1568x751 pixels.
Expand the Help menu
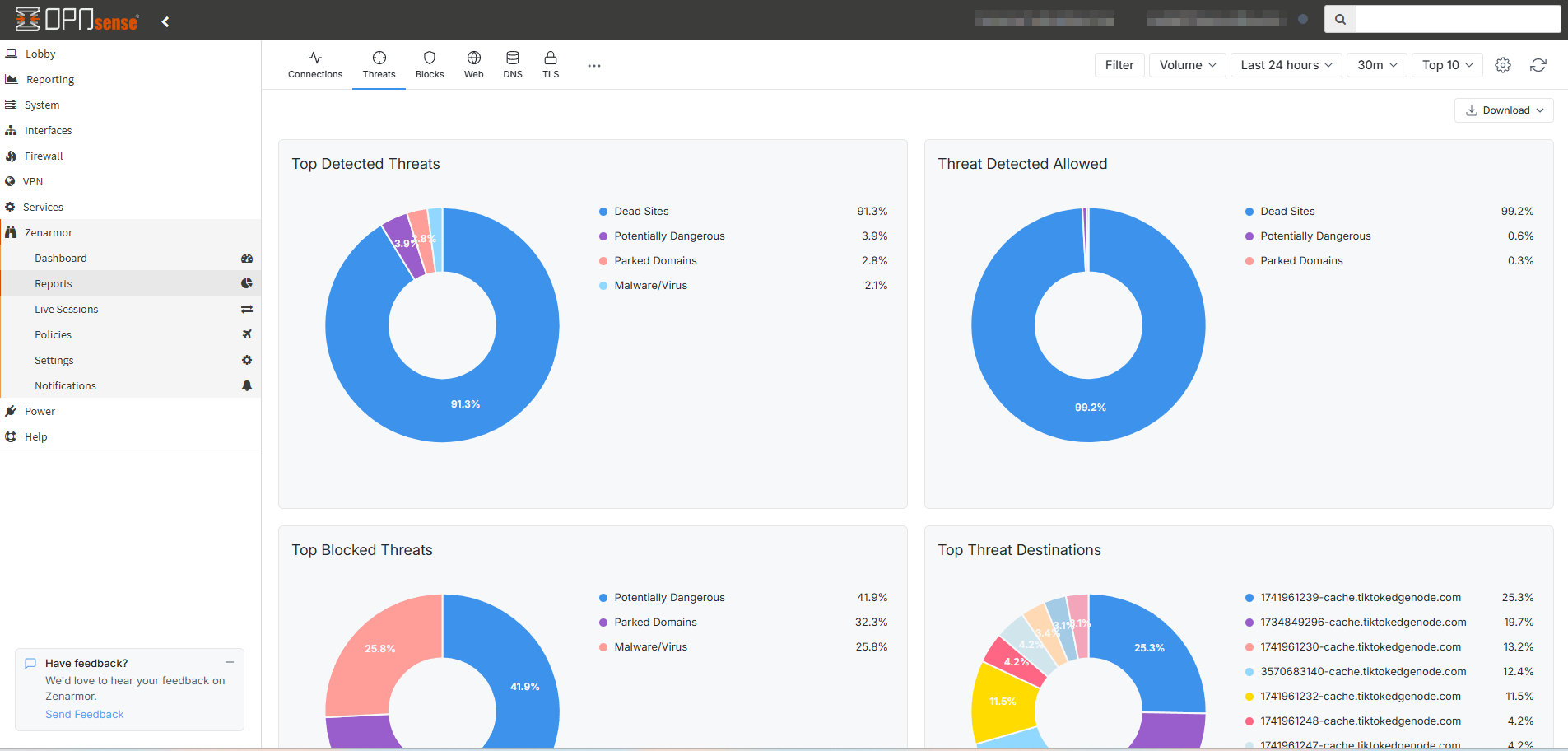pos(130,436)
